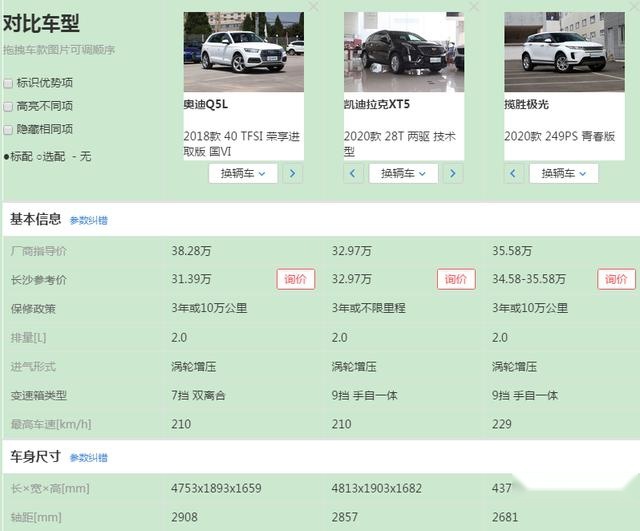Viewport: 640px width, 531px height.
Task: Open the Audi Q5L car photo
Action: click(244, 52)
